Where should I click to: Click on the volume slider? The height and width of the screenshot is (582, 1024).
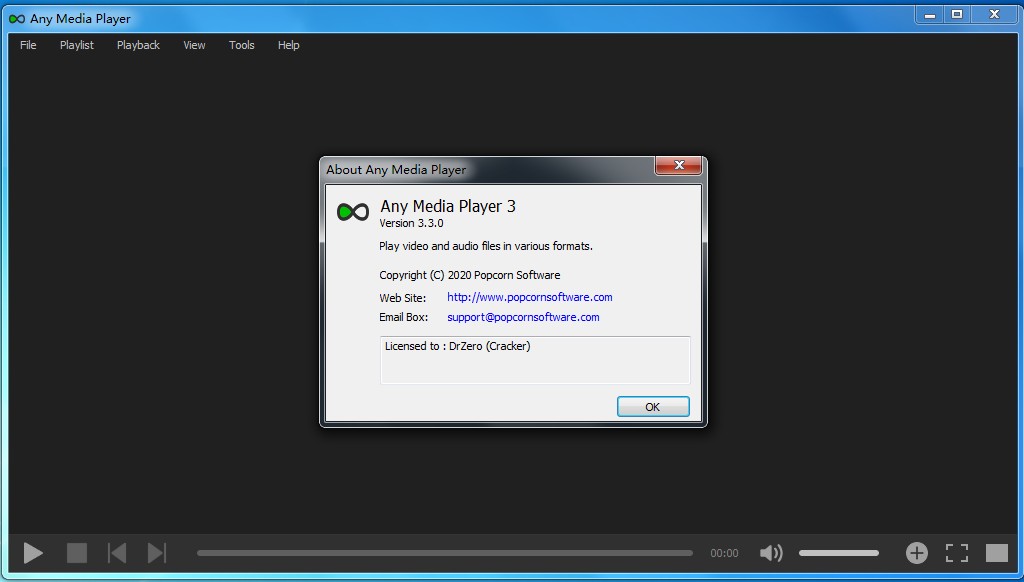tap(838, 553)
